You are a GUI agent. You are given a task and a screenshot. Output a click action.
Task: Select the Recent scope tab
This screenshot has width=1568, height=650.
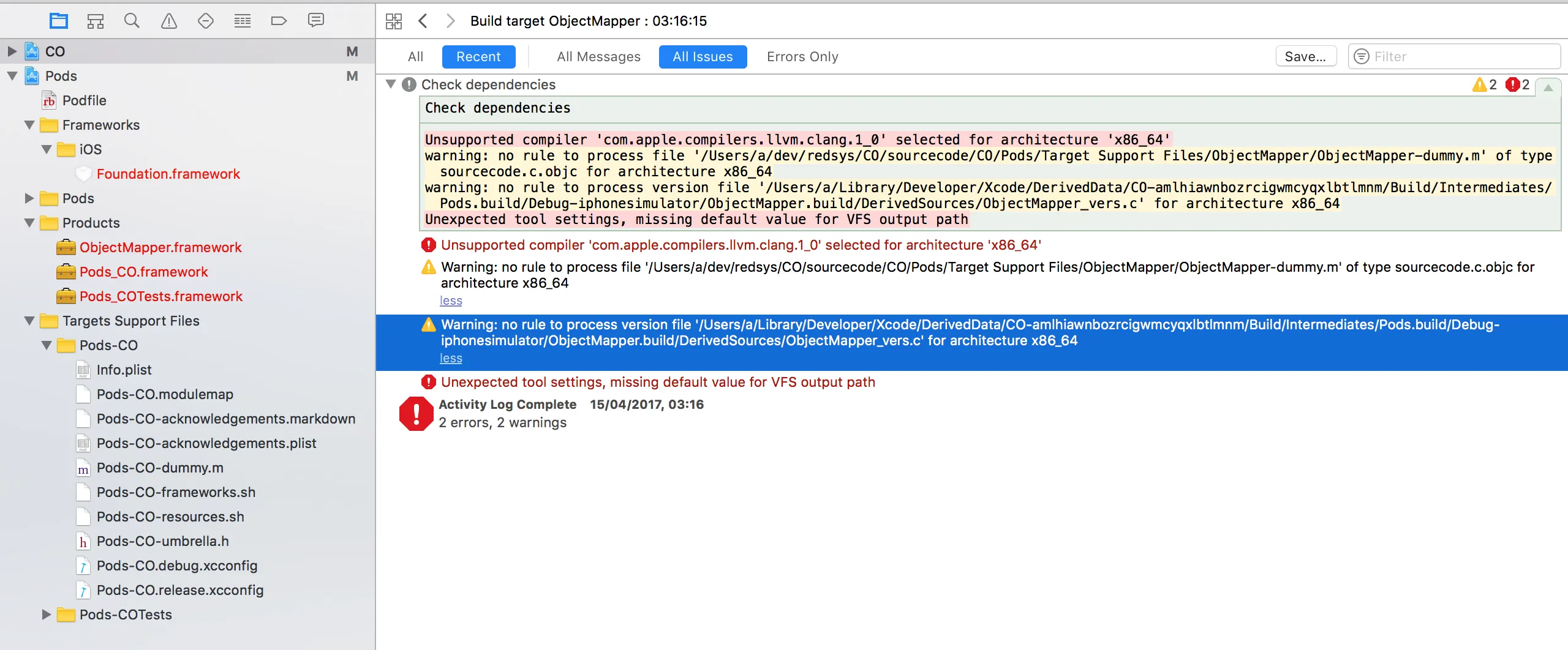[x=478, y=57]
